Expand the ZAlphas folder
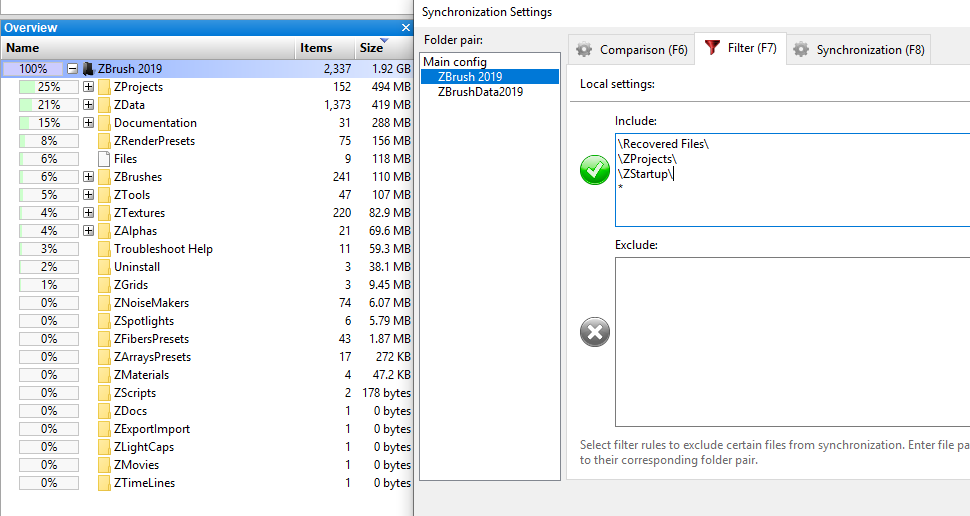The width and height of the screenshot is (970, 516). pos(88,230)
